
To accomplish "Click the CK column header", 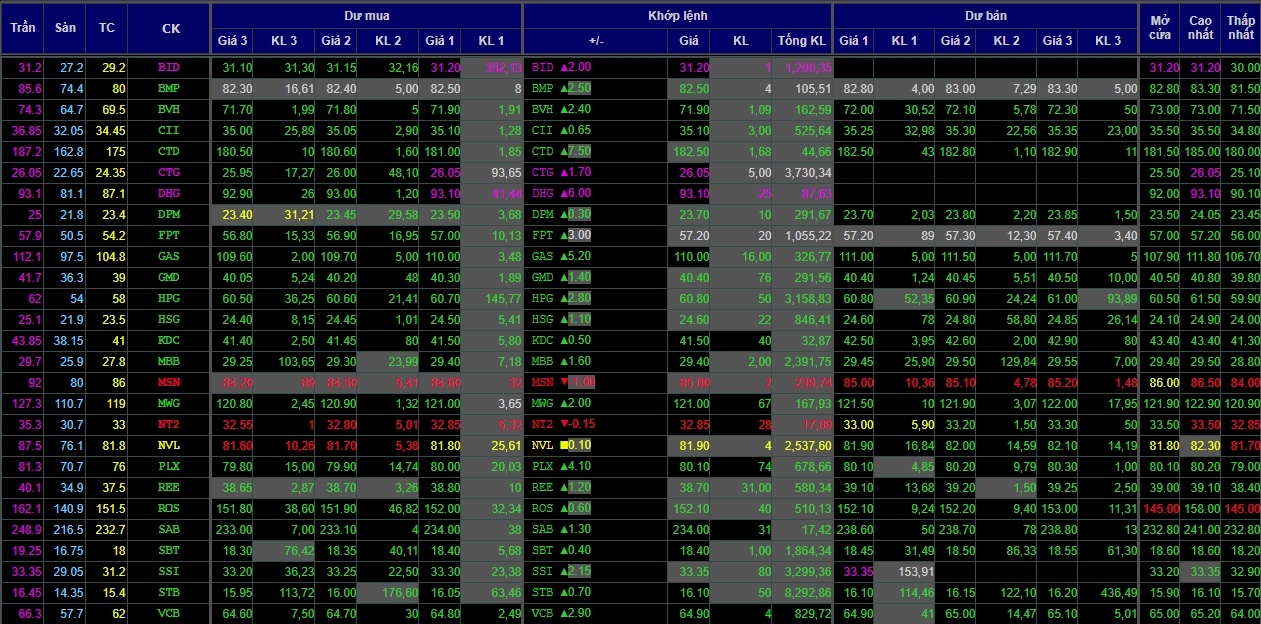I will (170, 27).
